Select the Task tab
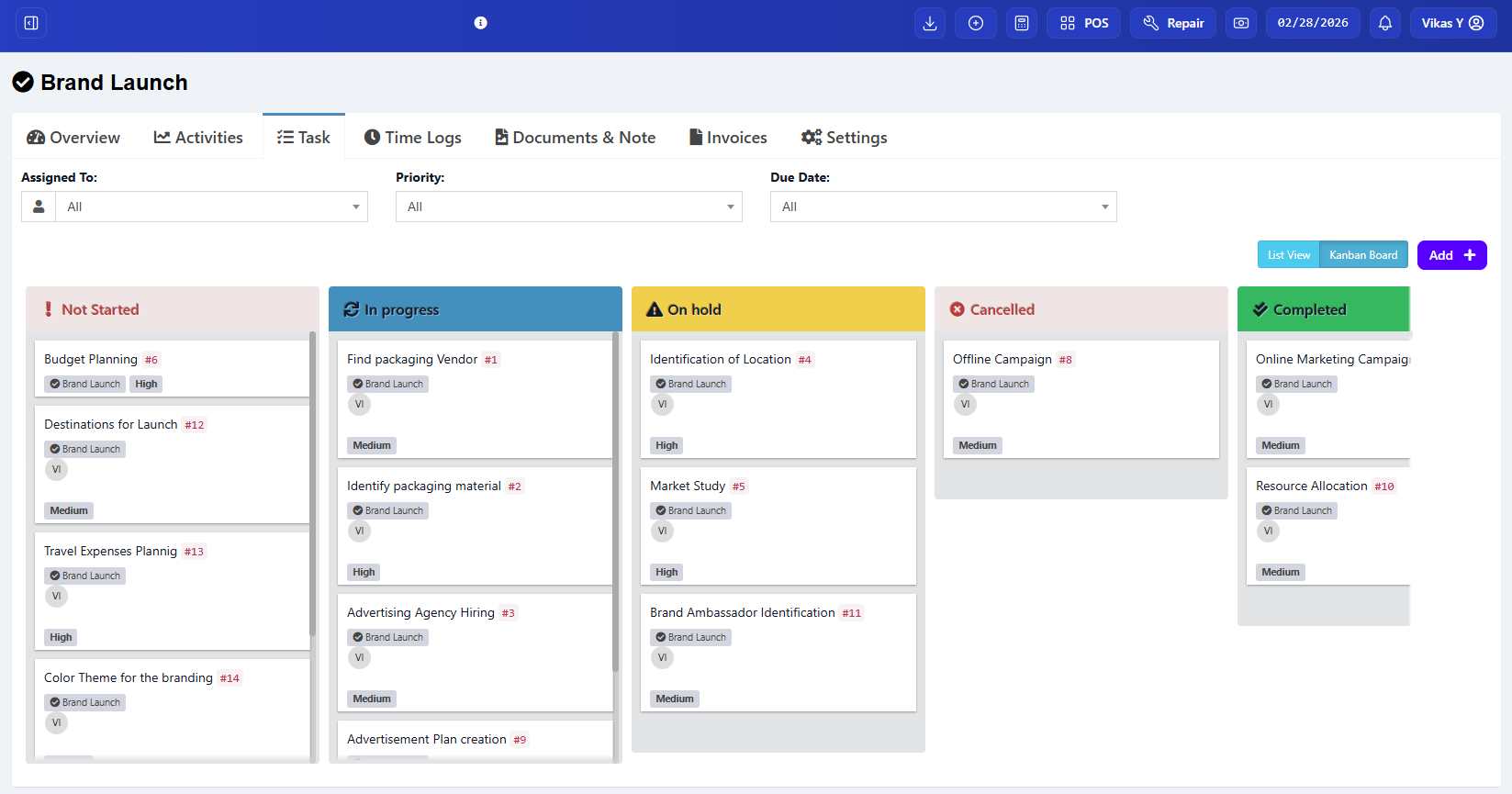 (304, 137)
